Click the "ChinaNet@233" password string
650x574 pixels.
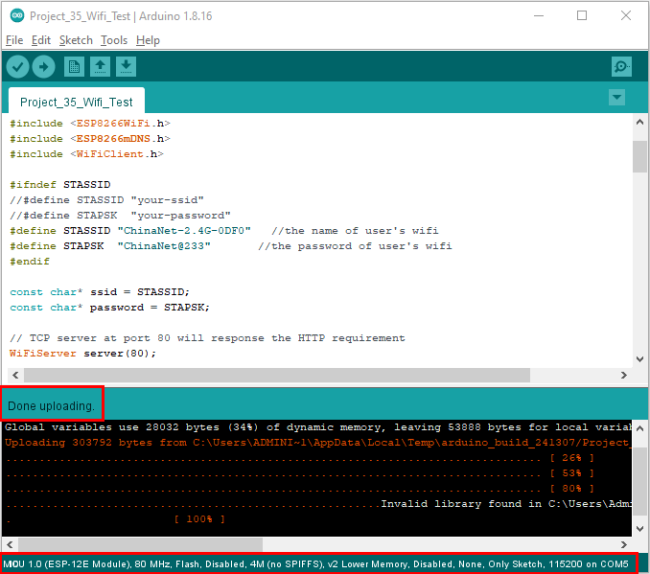point(164,246)
